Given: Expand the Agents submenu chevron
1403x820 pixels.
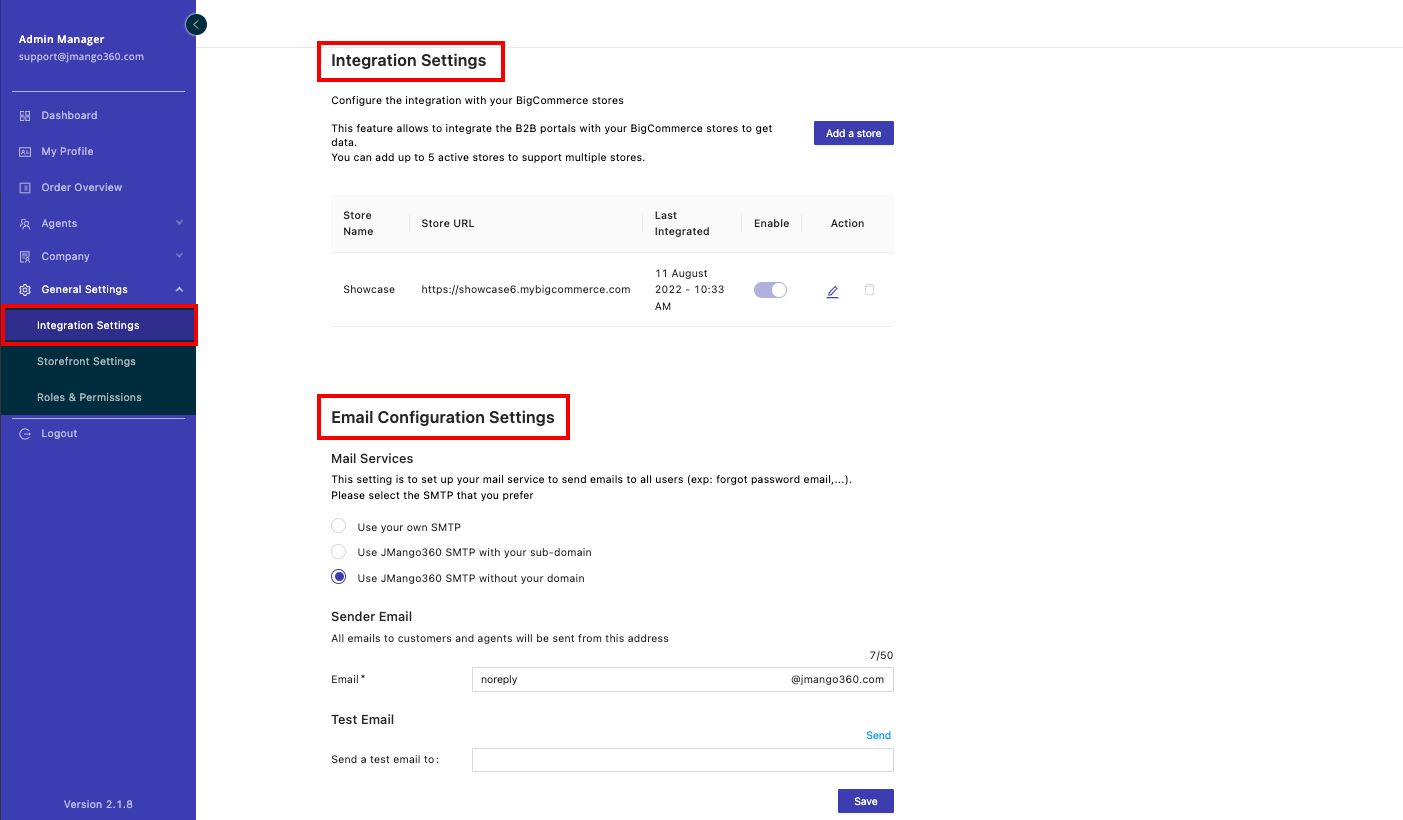Looking at the screenshot, I should coord(179,223).
